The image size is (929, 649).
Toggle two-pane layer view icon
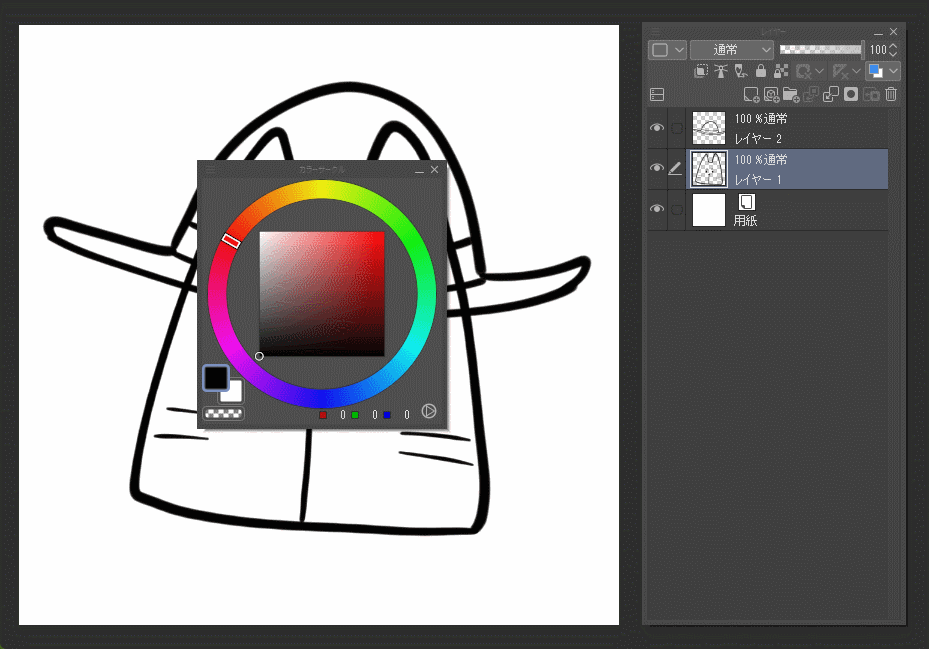(x=657, y=94)
